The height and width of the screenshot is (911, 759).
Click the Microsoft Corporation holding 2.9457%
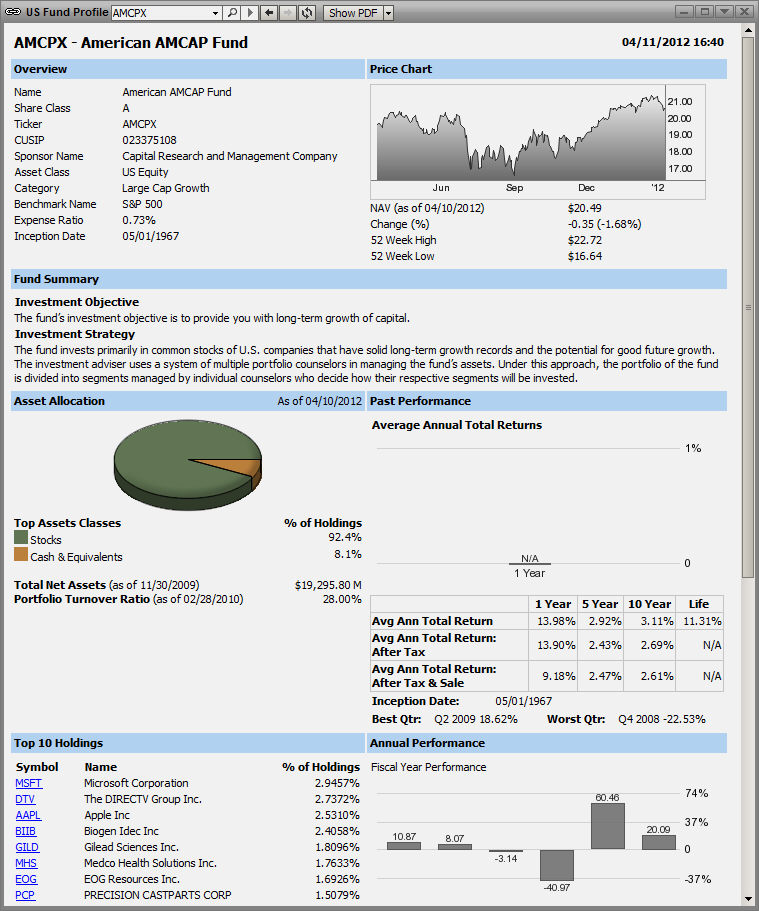click(x=337, y=783)
